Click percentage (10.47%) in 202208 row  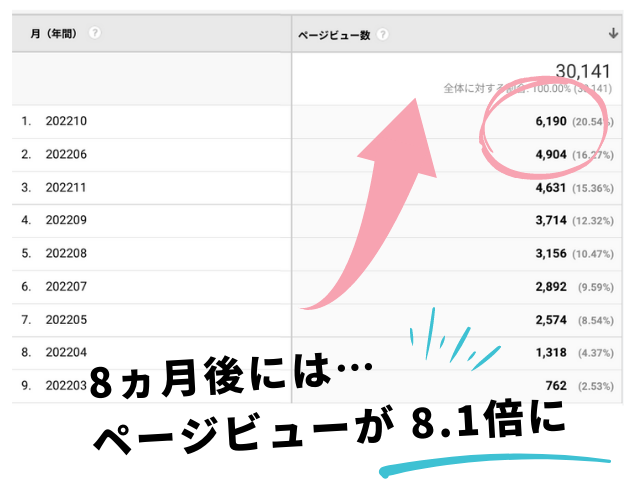tap(593, 254)
